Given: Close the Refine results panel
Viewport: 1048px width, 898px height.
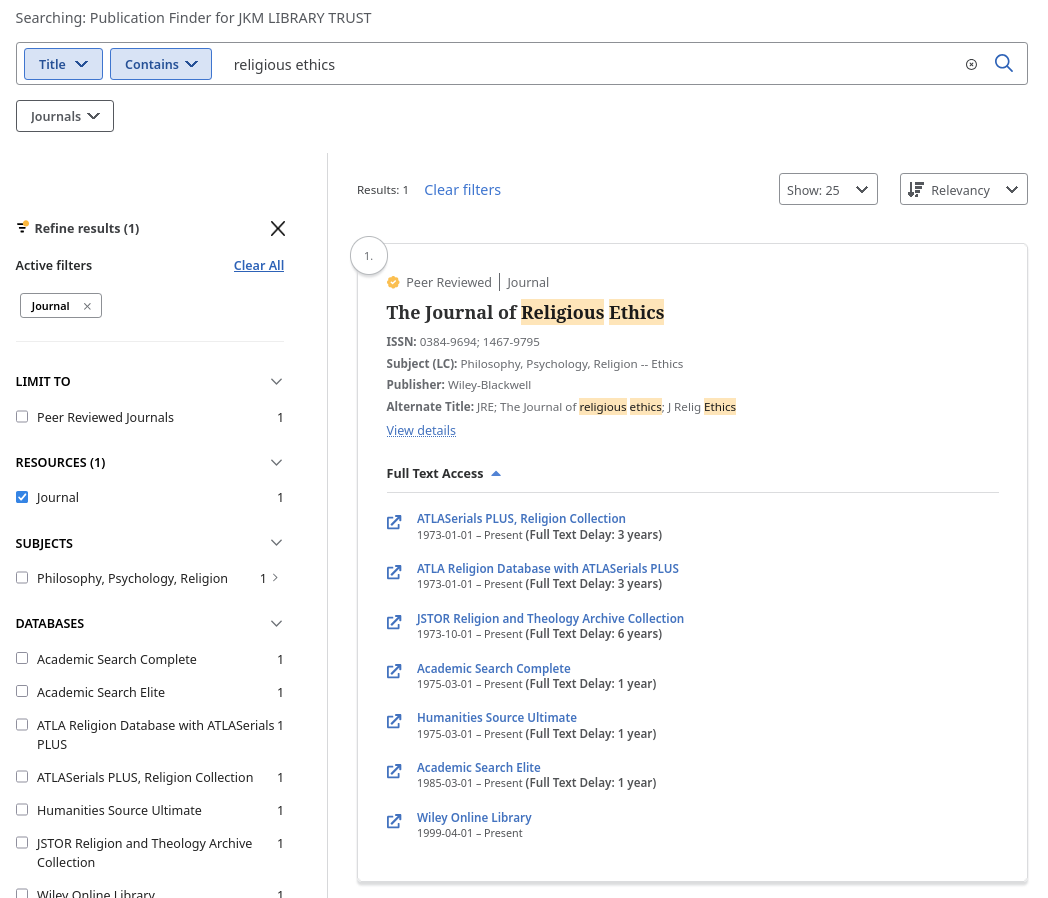Looking at the screenshot, I should point(277,228).
